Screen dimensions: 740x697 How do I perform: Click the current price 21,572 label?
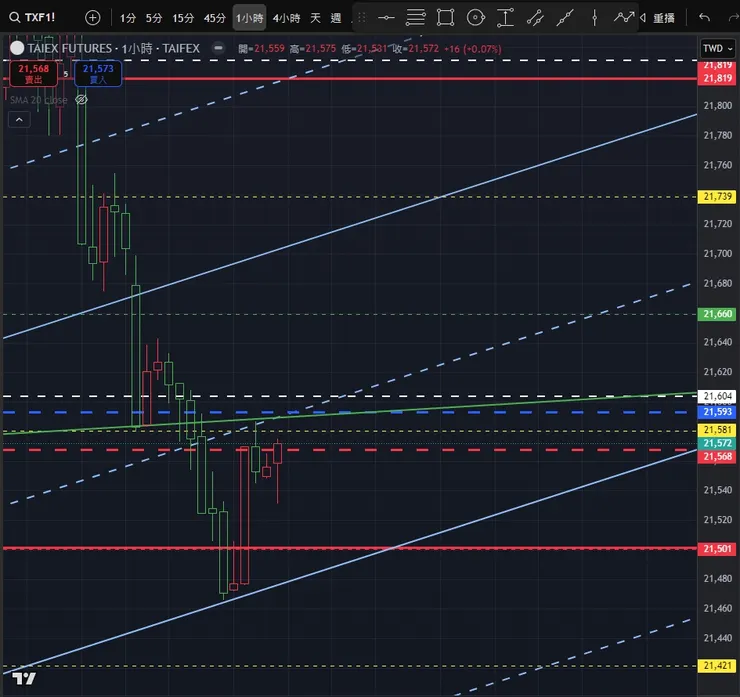point(716,443)
